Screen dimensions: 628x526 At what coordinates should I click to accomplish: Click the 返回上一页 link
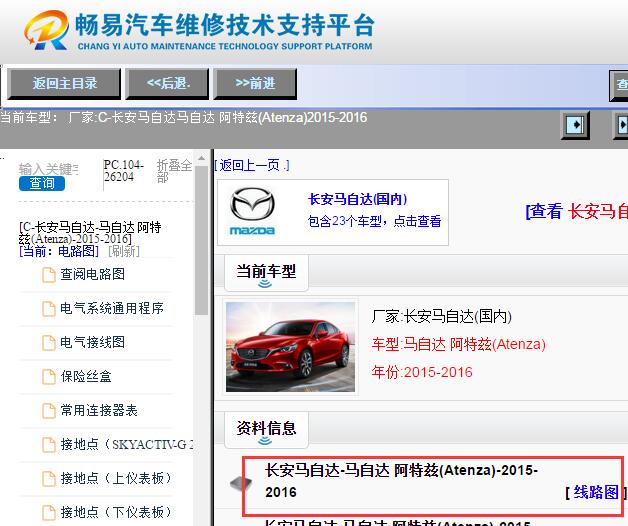coord(252,165)
